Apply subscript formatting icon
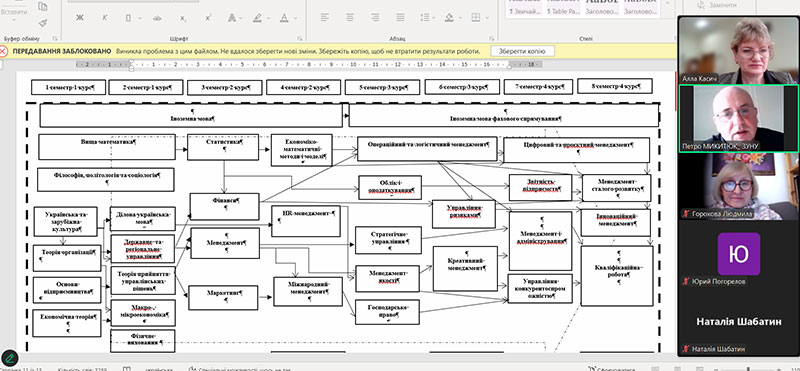 coord(183,18)
